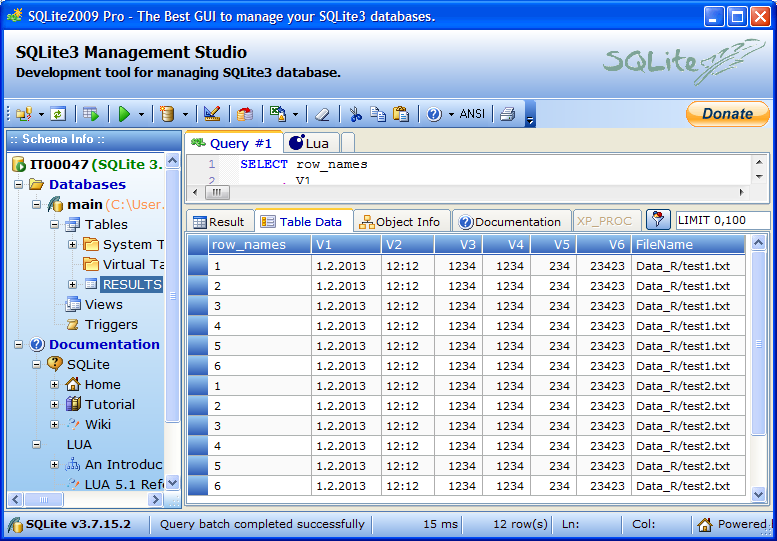Open the Object Info tab

[x=400, y=222]
